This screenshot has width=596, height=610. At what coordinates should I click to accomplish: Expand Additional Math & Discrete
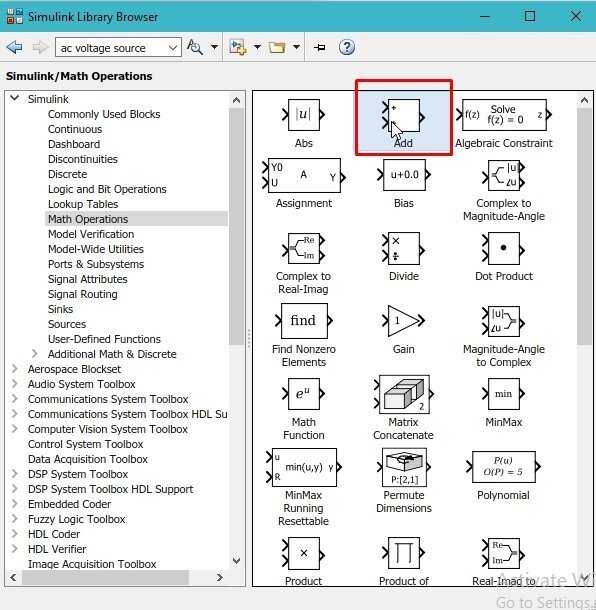[x=35, y=354]
